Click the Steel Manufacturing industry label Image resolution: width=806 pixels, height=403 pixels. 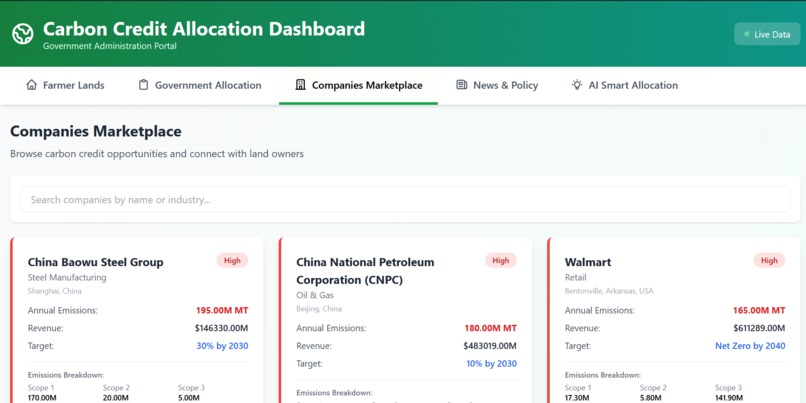click(67, 278)
